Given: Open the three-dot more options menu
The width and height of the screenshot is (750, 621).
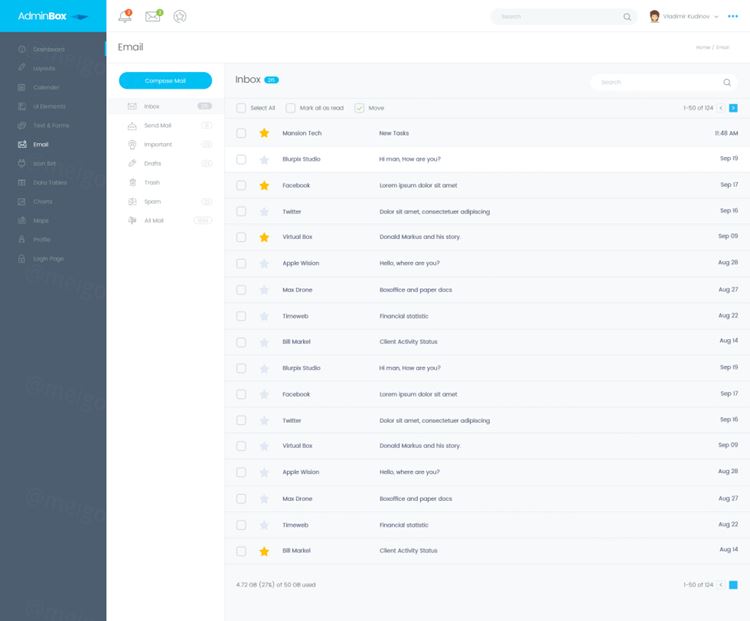Looking at the screenshot, I should 733,16.
